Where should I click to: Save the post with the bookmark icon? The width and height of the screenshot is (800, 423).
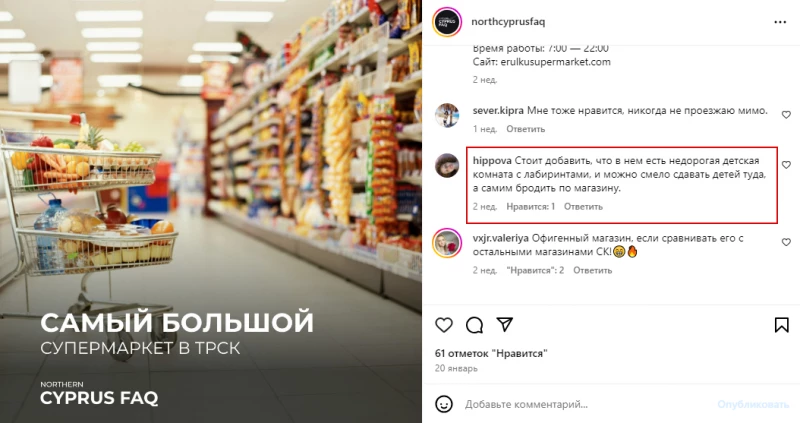click(781, 325)
